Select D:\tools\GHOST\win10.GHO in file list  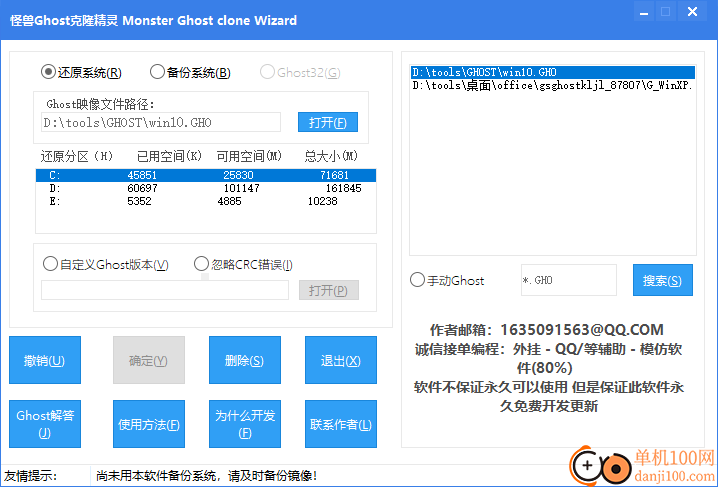(x=553, y=72)
